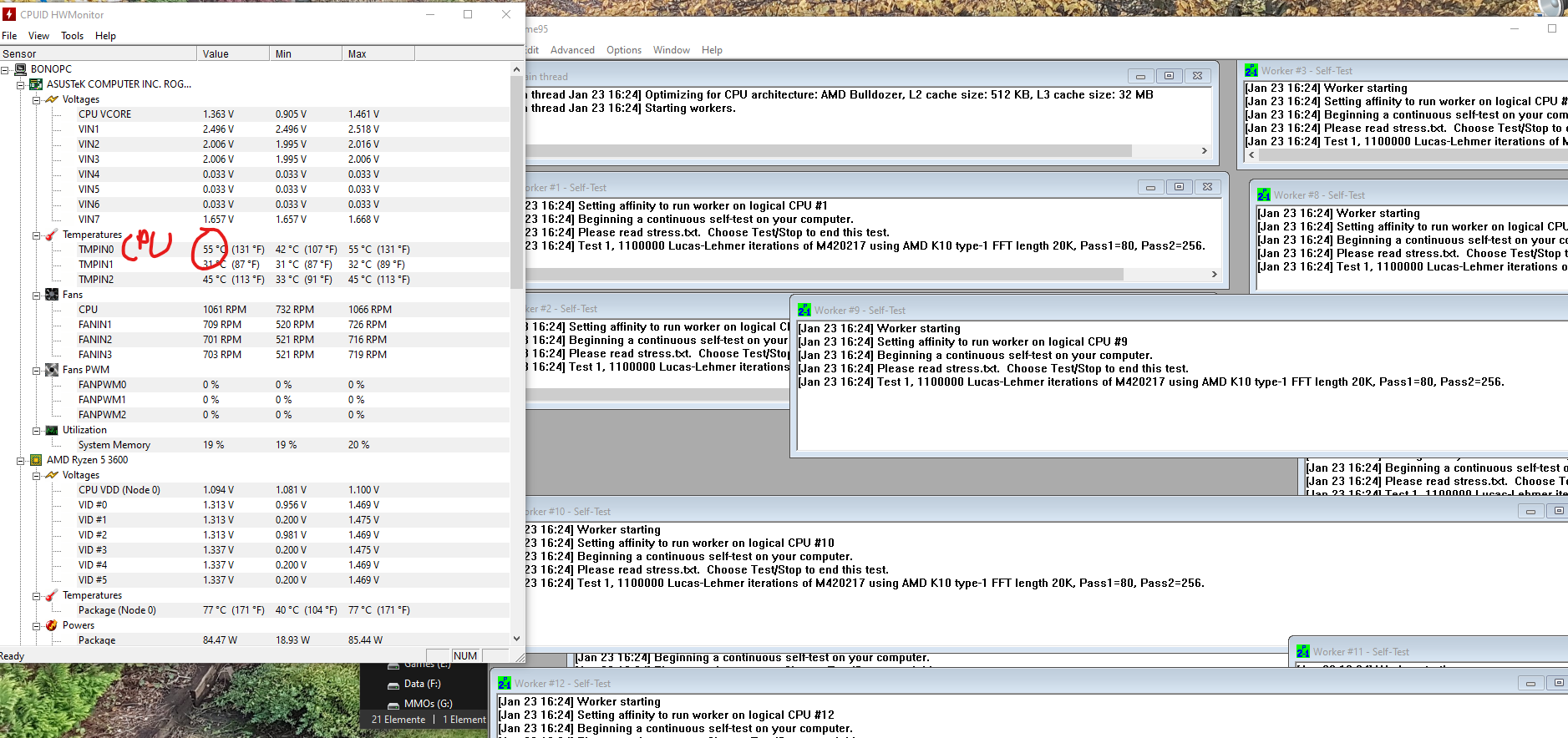Click the Ryzen Voltages lightning icon
Screen dimensions: 1568x738
(x=52, y=475)
